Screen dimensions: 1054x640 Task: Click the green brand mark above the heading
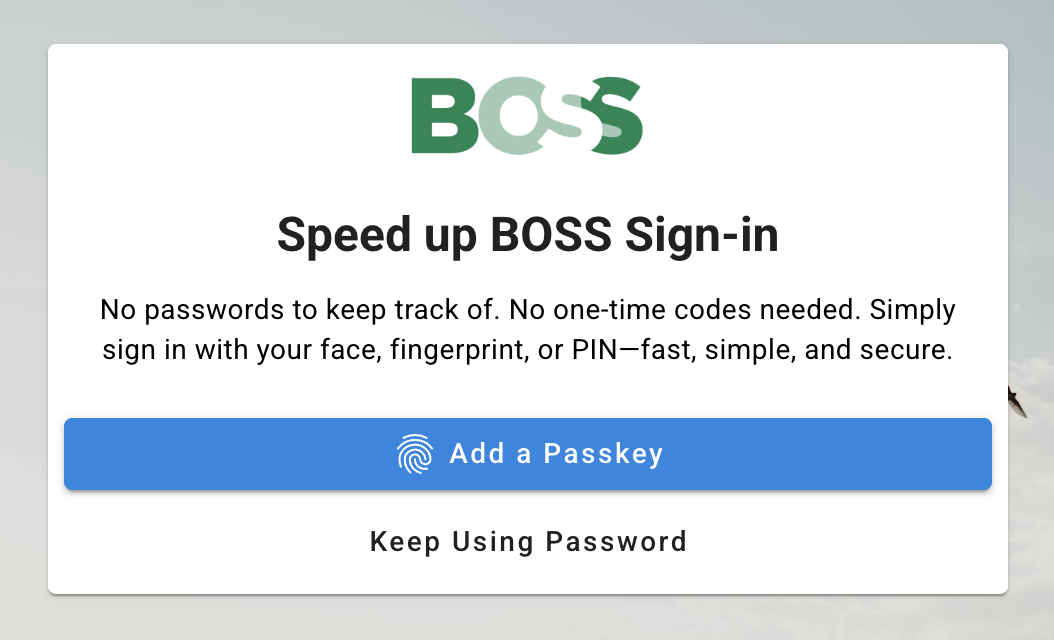[x=527, y=115]
